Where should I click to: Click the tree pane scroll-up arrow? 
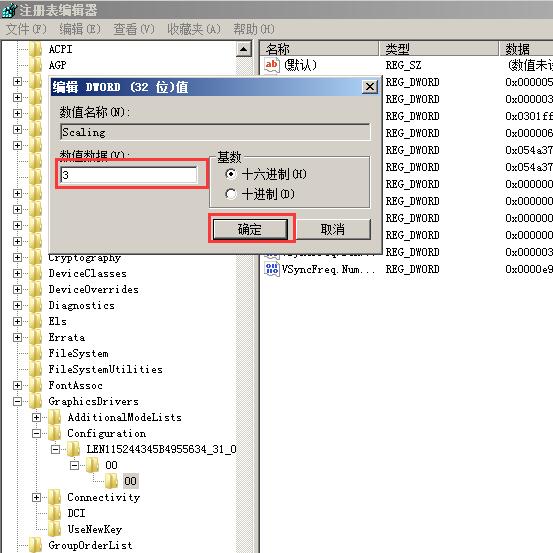244,49
